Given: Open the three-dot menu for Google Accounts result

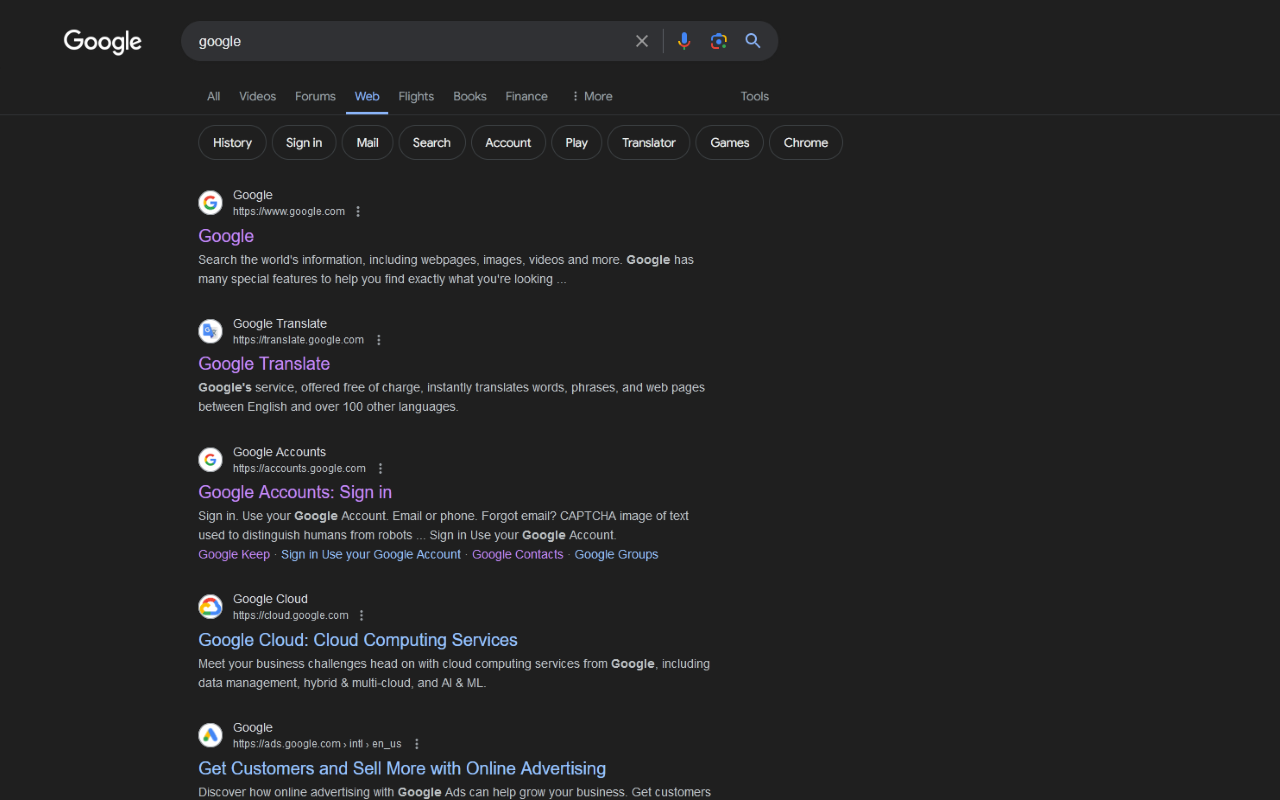Looking at the screenshot, I should pos(380,468).
